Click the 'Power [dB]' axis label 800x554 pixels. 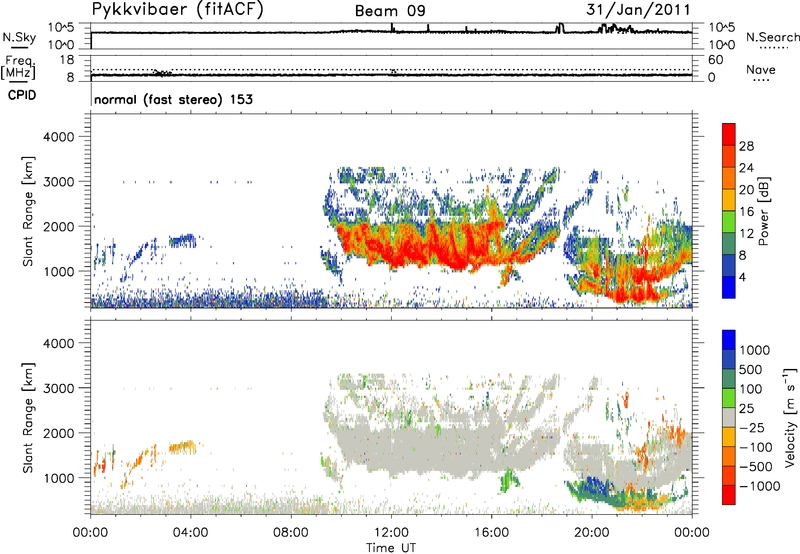point(763,211)
